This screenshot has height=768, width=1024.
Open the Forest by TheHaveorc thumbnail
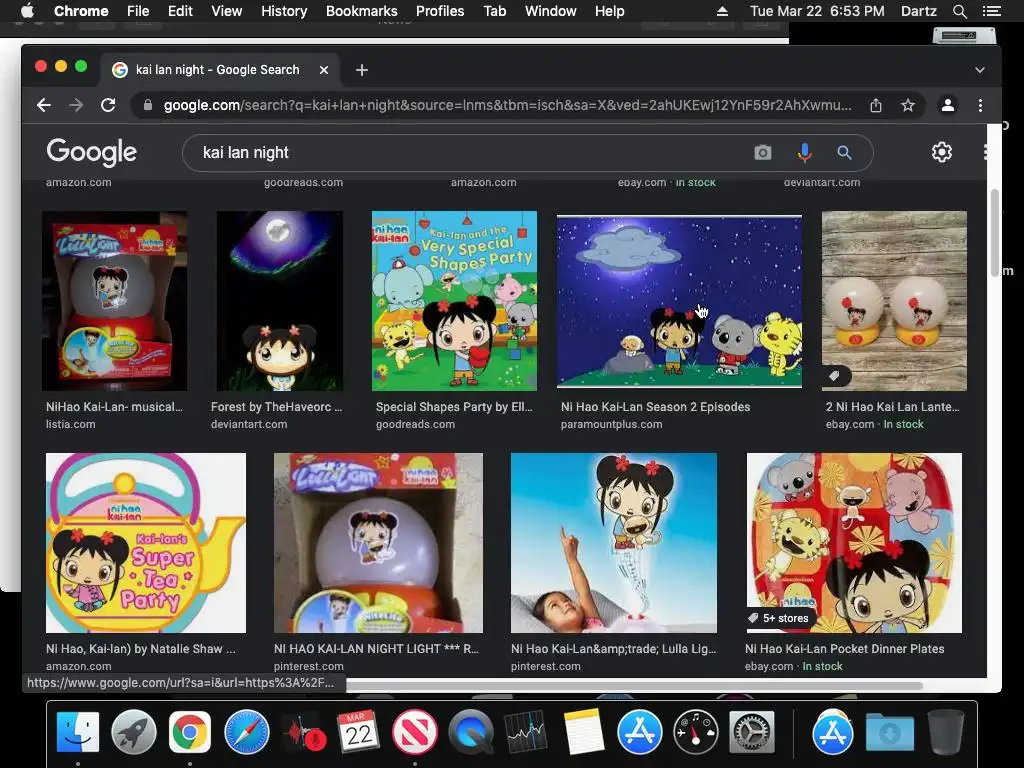pyautogui.click(x=280, y=300)
